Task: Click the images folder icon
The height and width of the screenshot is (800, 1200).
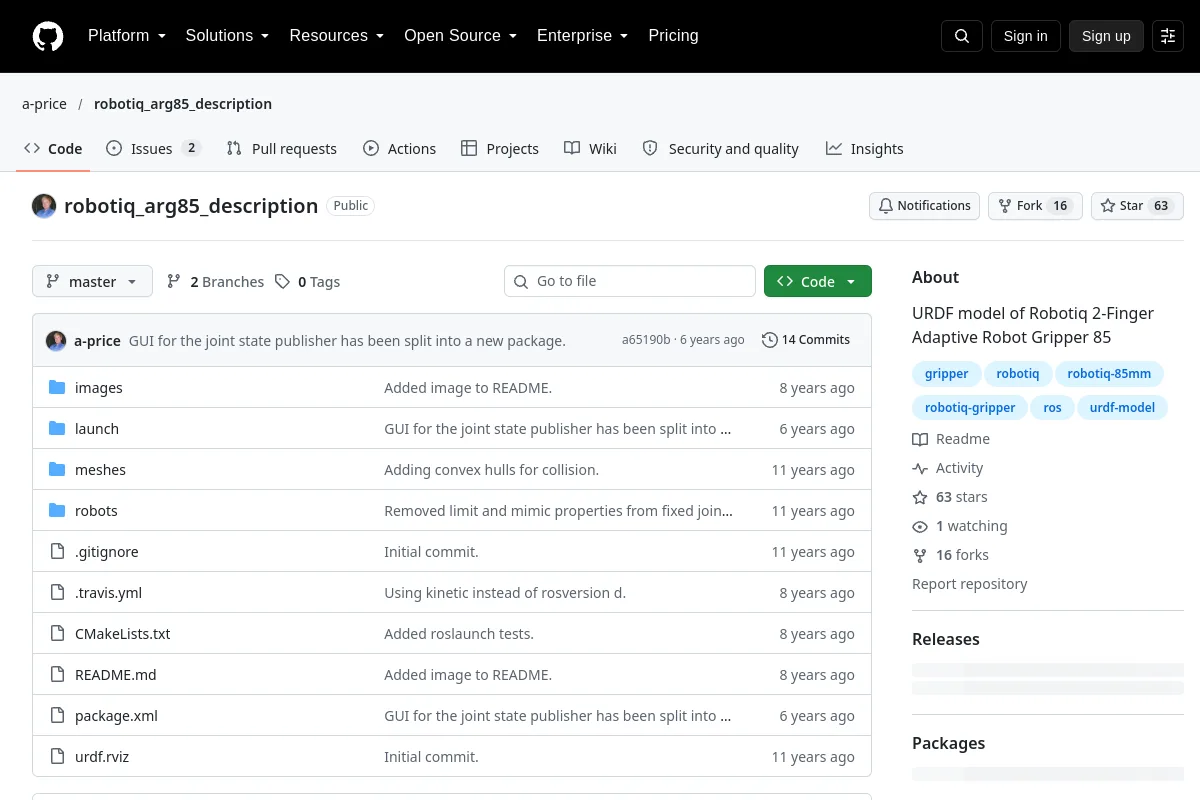Action: click(57, 388)
